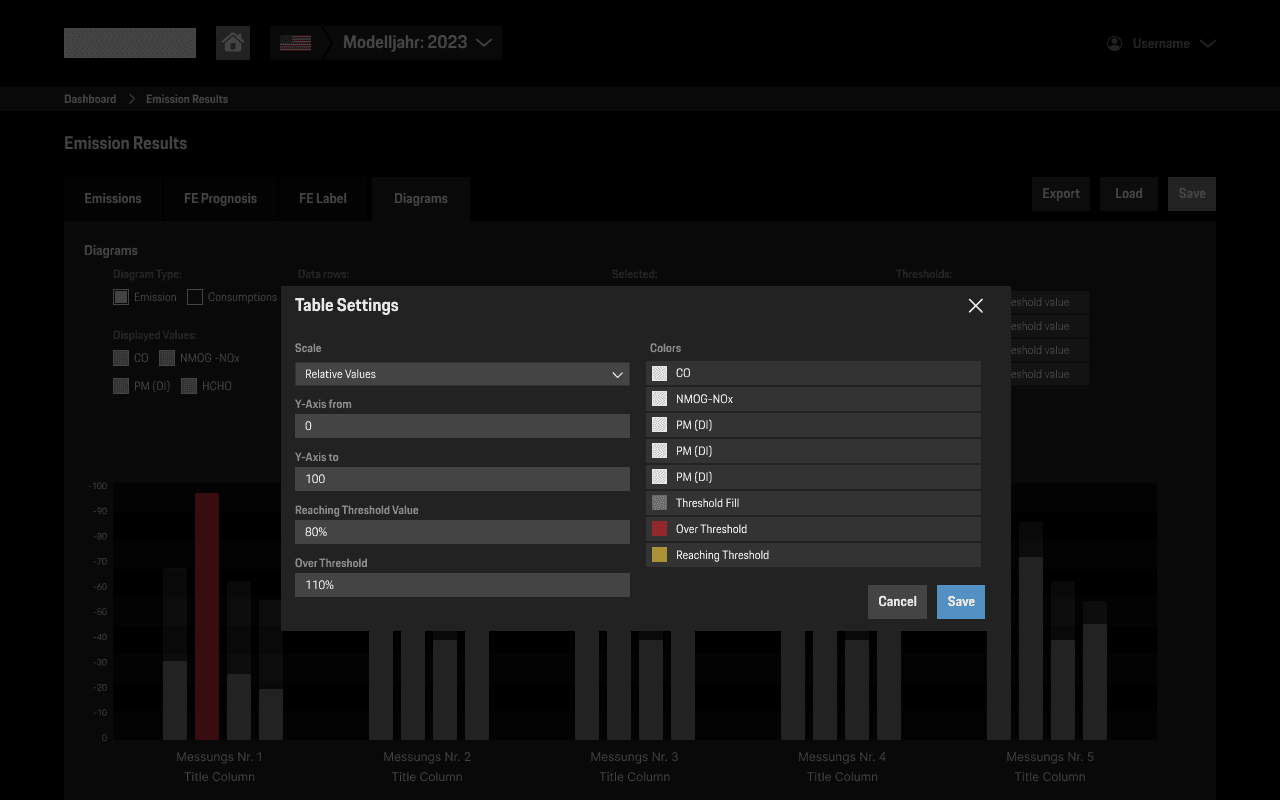This screenshot has height=800, width=1280.
Task: Check the Consumptions checkbox
Action: 194,296
